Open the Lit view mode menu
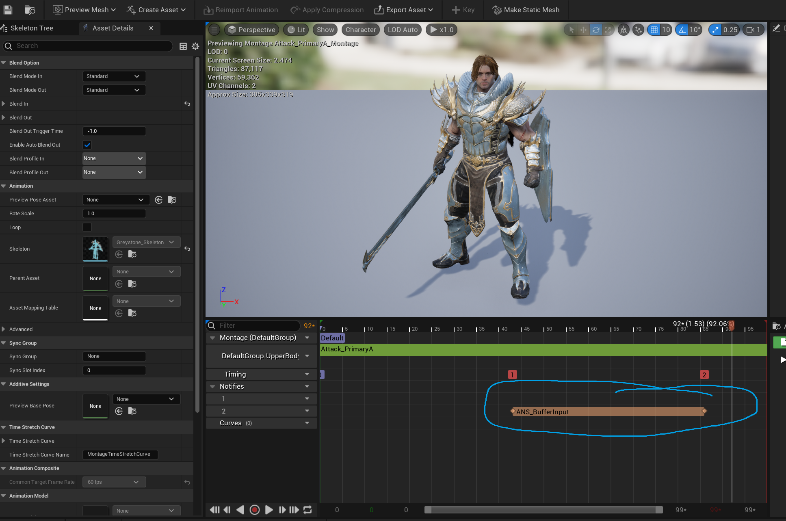 point(296,30)
